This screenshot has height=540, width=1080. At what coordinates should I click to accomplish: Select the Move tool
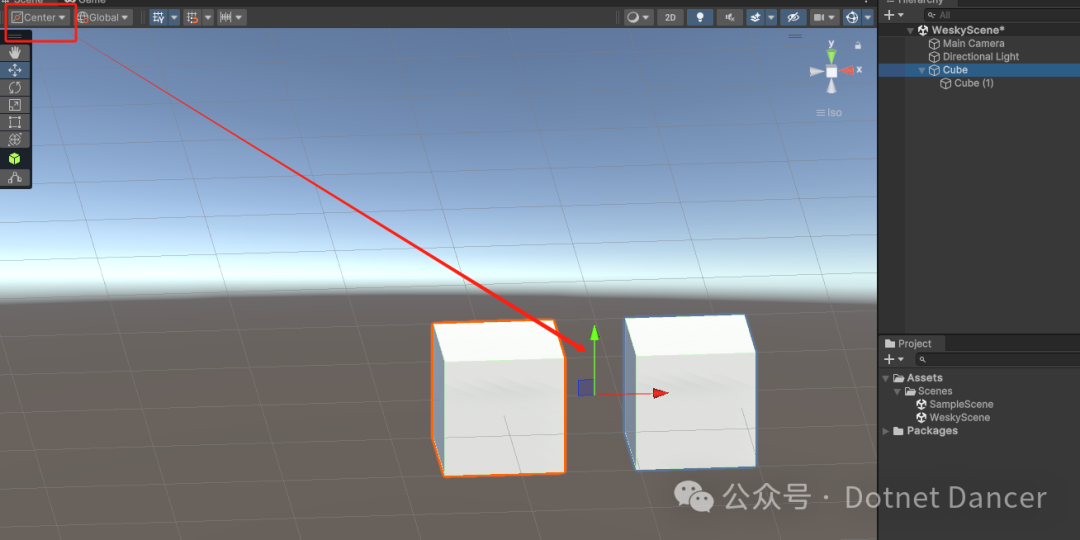(x=14, y=70)
